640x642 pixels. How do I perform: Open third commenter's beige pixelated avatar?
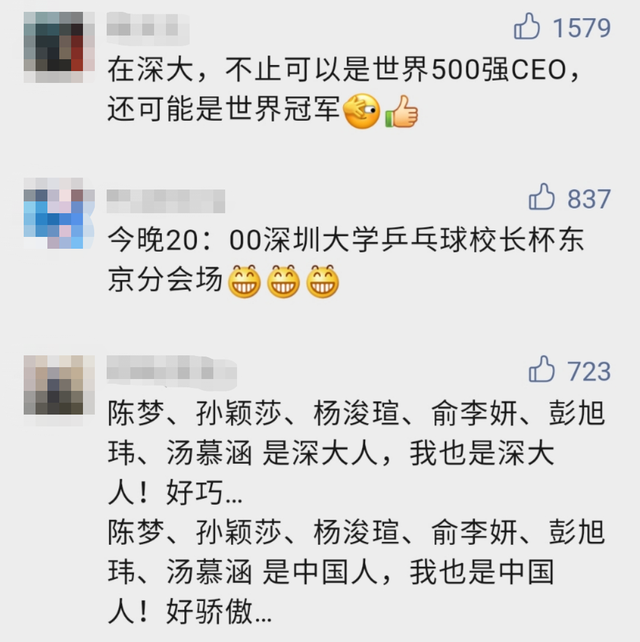click(x=59, y=385)
